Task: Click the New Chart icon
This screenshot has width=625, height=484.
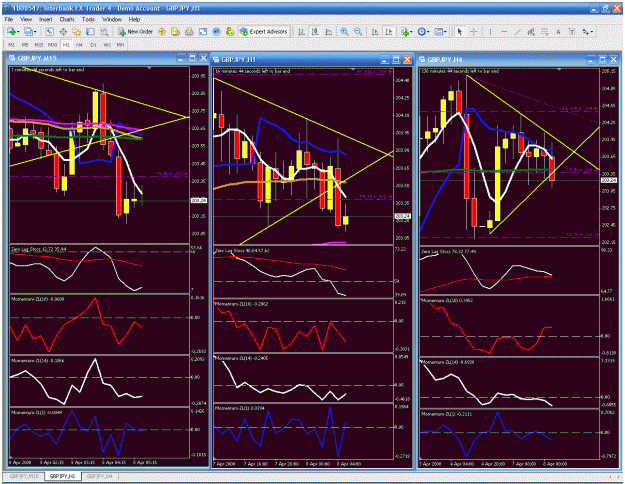Action: [x=11, y=31]
